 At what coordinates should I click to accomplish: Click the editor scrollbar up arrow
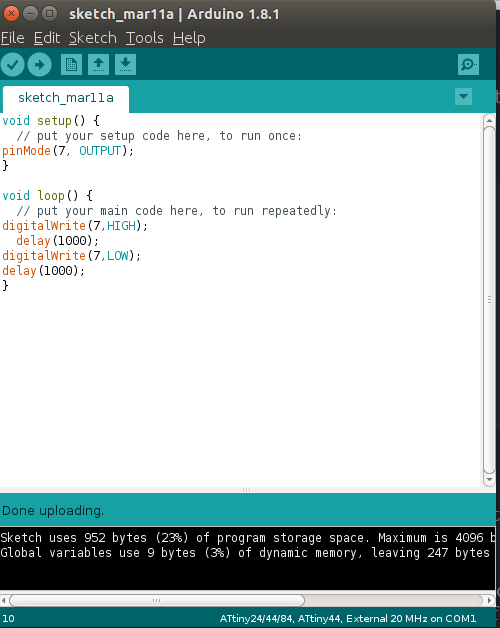point(489,120)
